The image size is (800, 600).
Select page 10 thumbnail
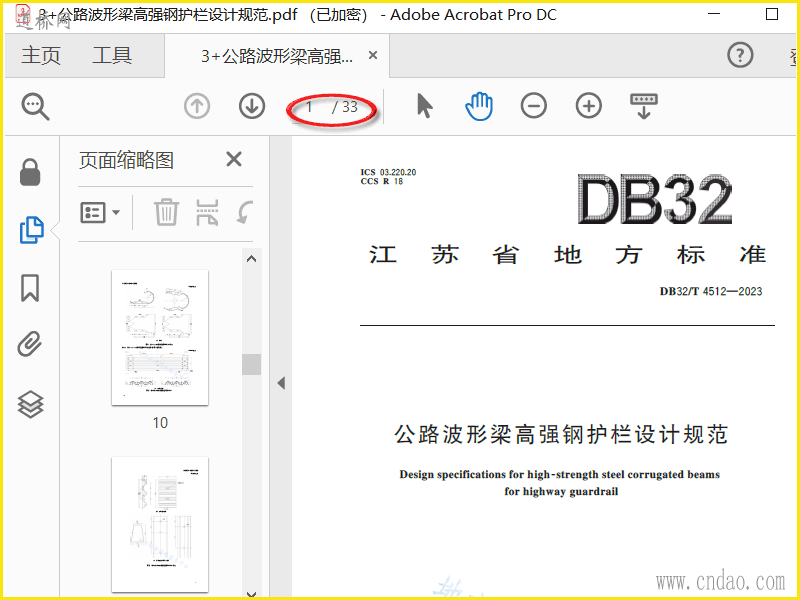tap(160, 337)
